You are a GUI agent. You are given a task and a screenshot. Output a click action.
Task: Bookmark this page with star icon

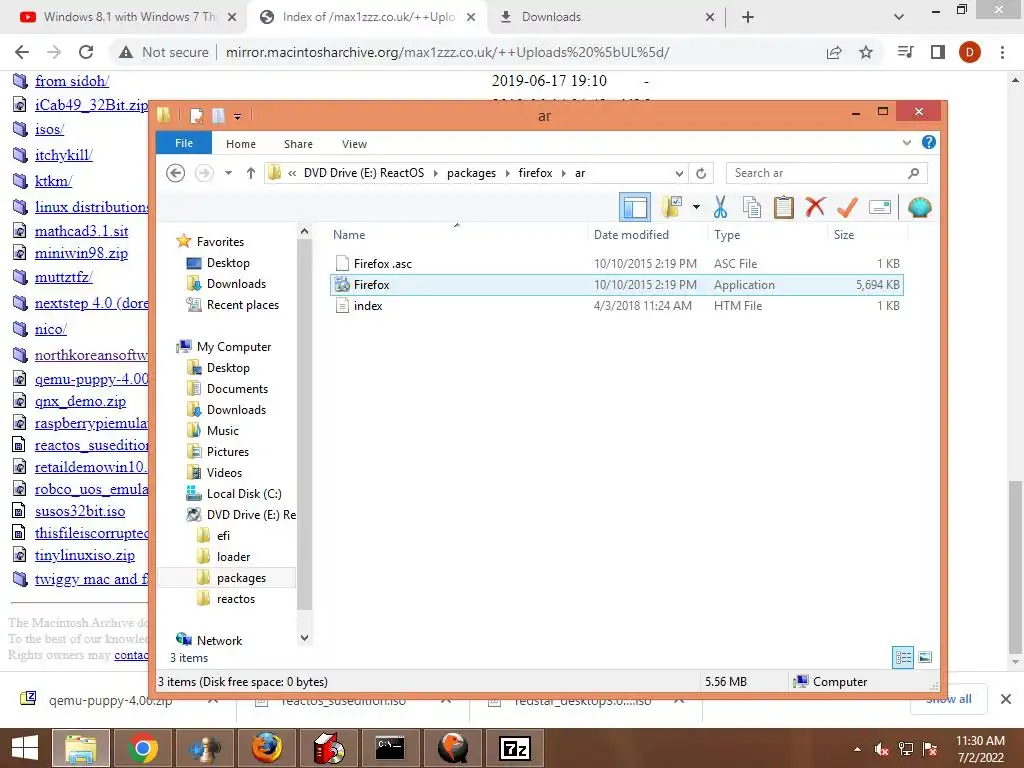click(x=866, y=52)
